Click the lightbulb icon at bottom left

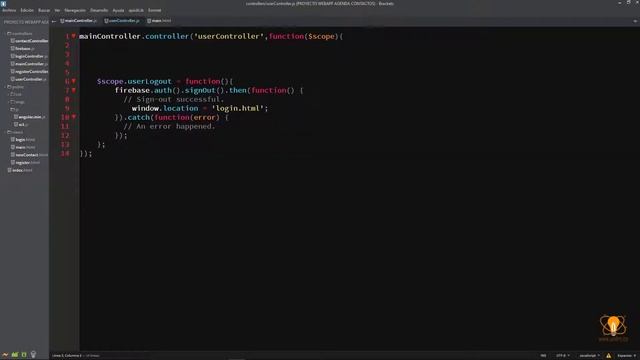tap(33, 355)
